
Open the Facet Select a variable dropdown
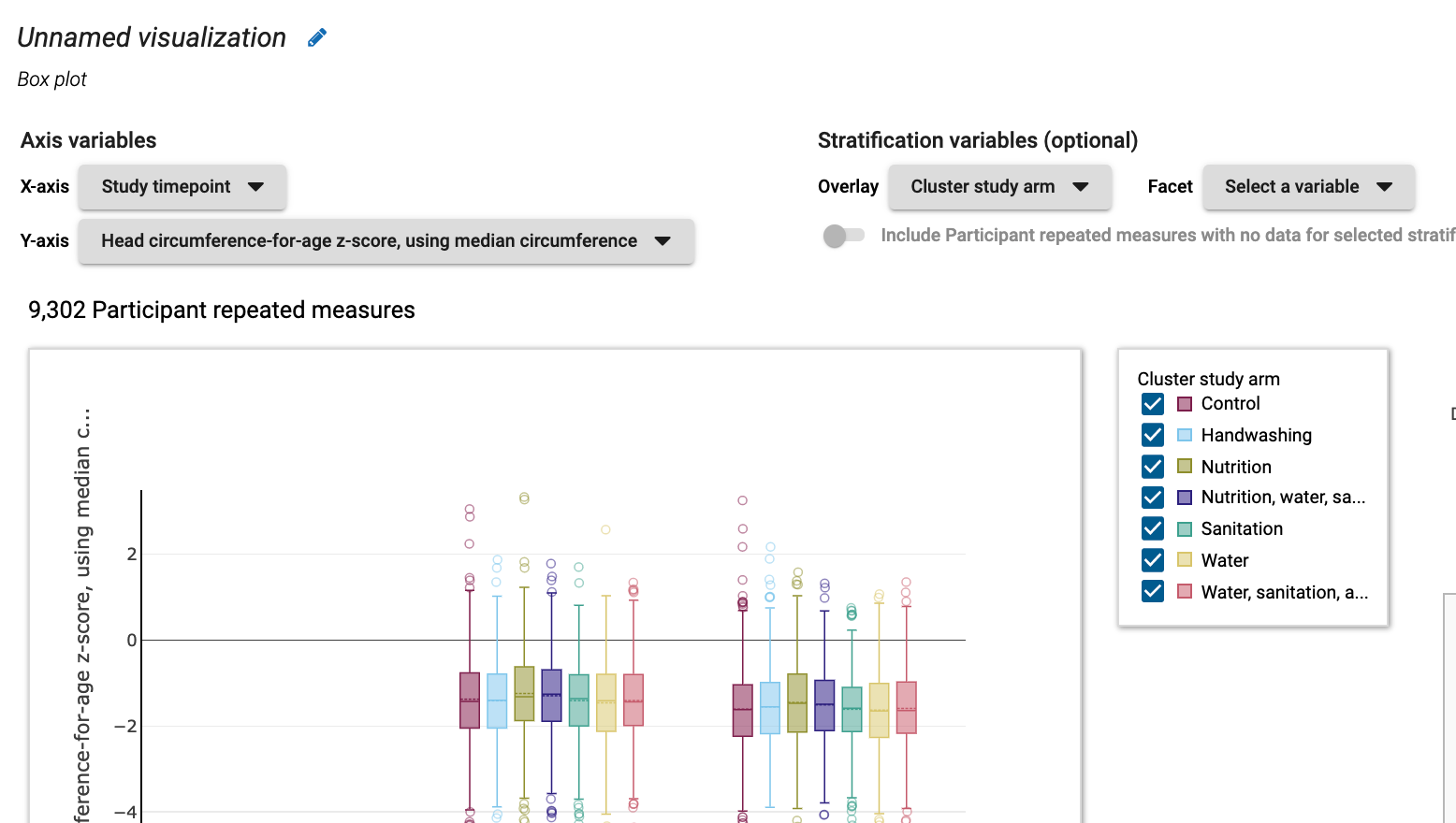pos(1308,187)
